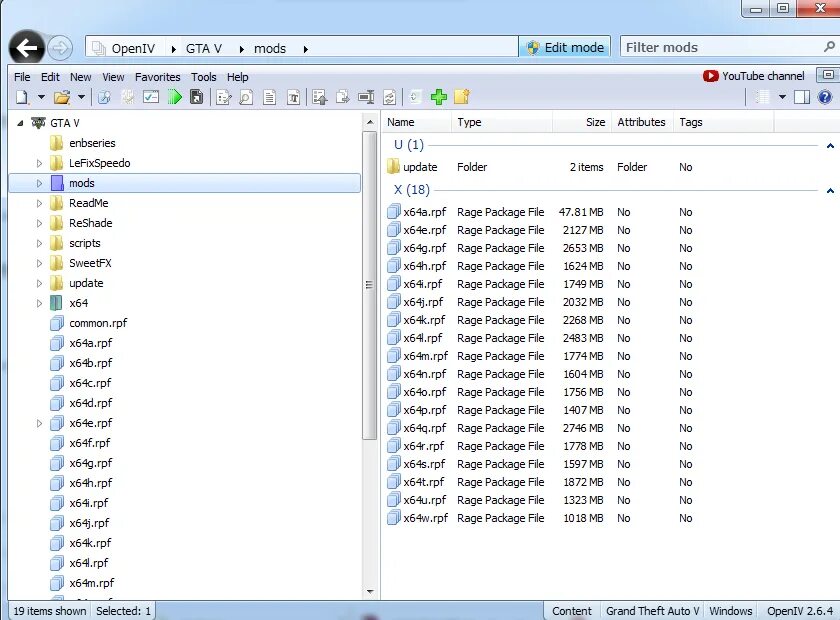The width and height of the screenshot is (840, 620).
Task: Click the black back arrow button
Action: [26, 48]
